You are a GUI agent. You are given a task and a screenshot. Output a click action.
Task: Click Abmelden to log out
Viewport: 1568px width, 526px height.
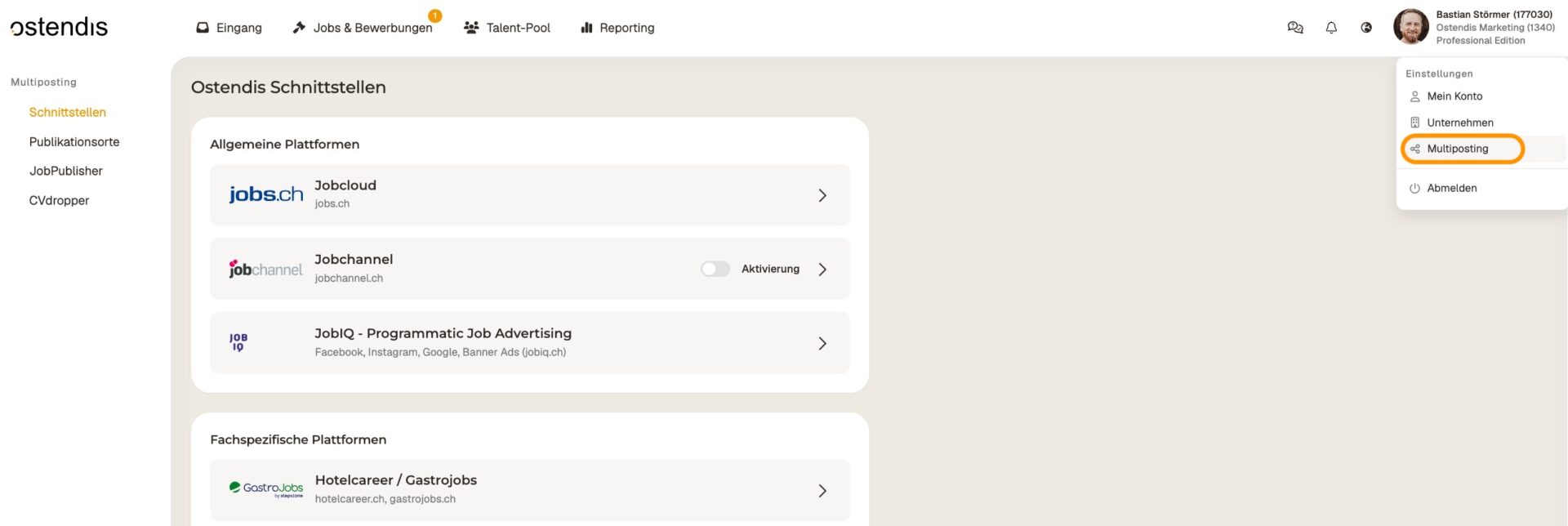pos(1451,188)
